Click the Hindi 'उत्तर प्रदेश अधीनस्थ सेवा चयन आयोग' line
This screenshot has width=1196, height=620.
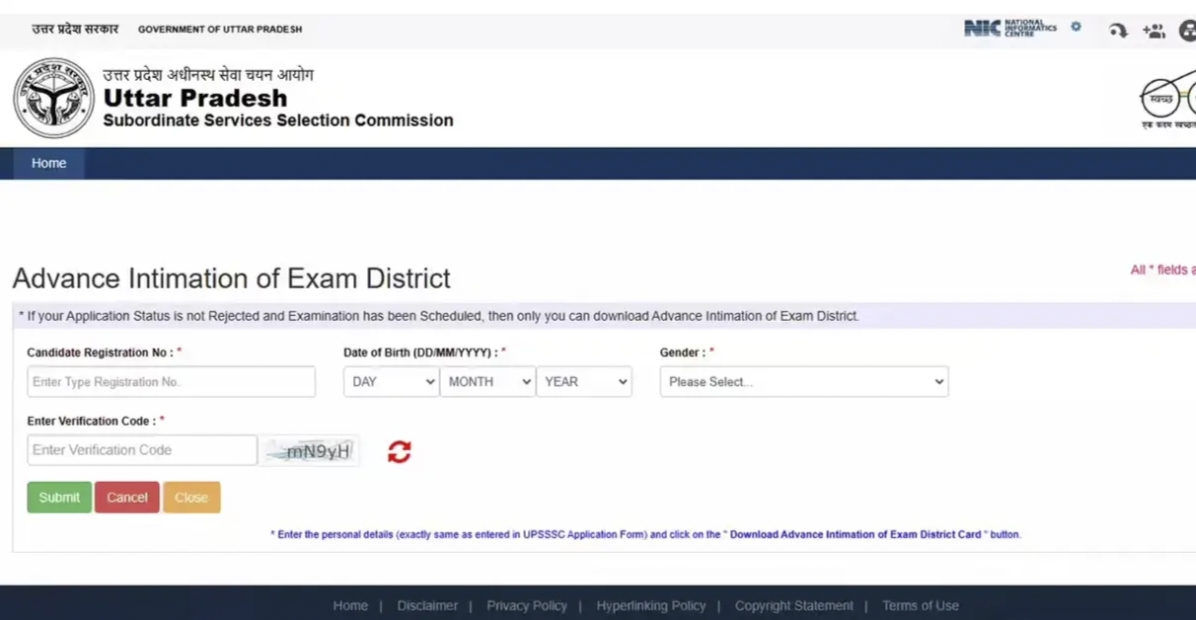tap(208, 75)
